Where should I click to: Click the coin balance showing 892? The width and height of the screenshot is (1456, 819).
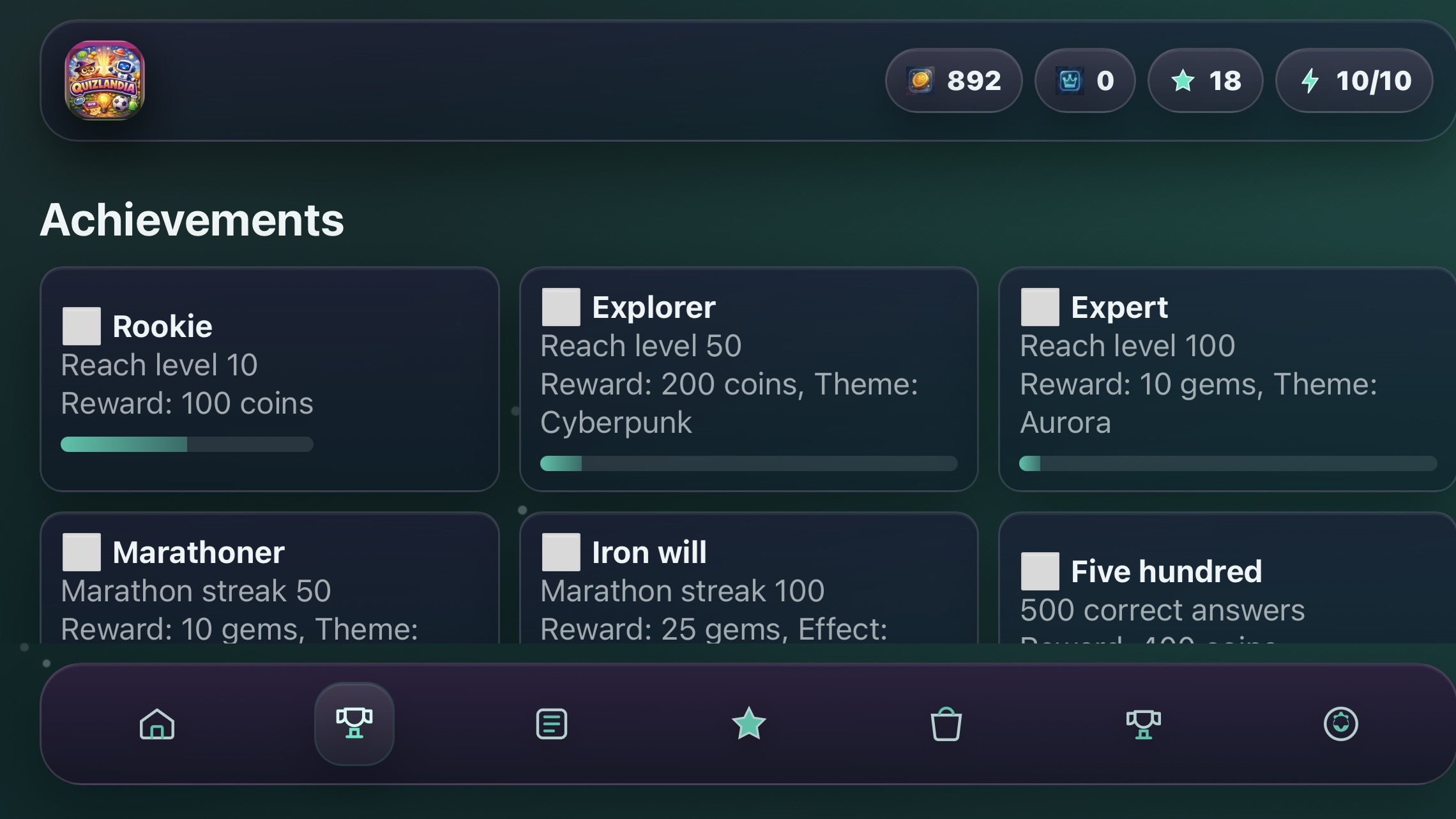(x=953, y=80)
